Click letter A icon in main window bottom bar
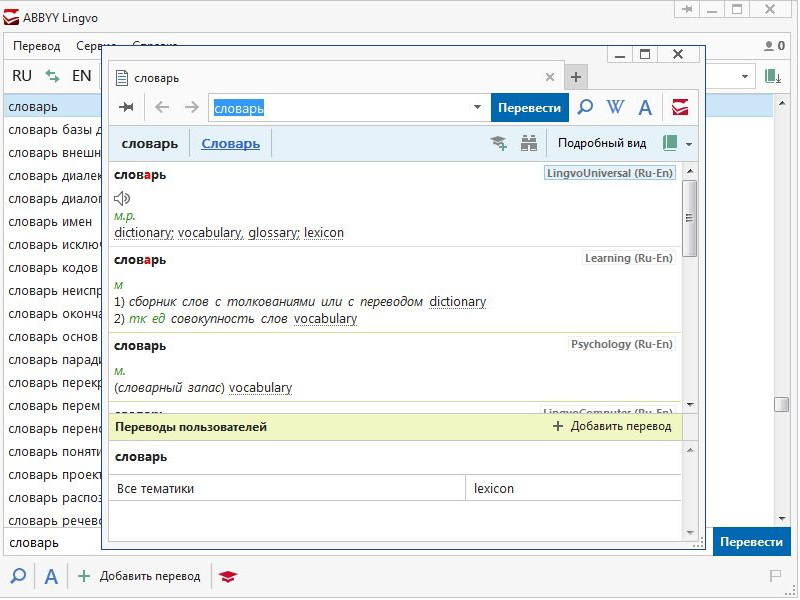 [51, 577]
